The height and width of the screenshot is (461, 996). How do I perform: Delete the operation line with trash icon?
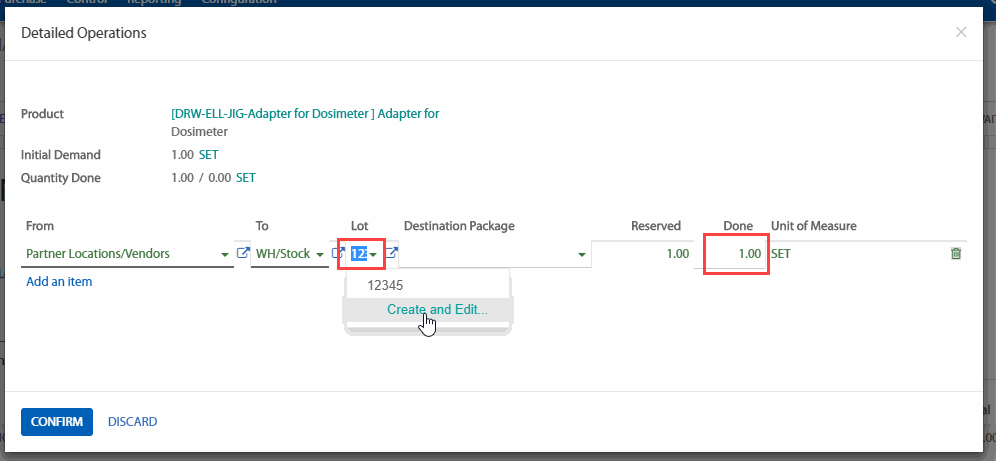coord(955,254)
